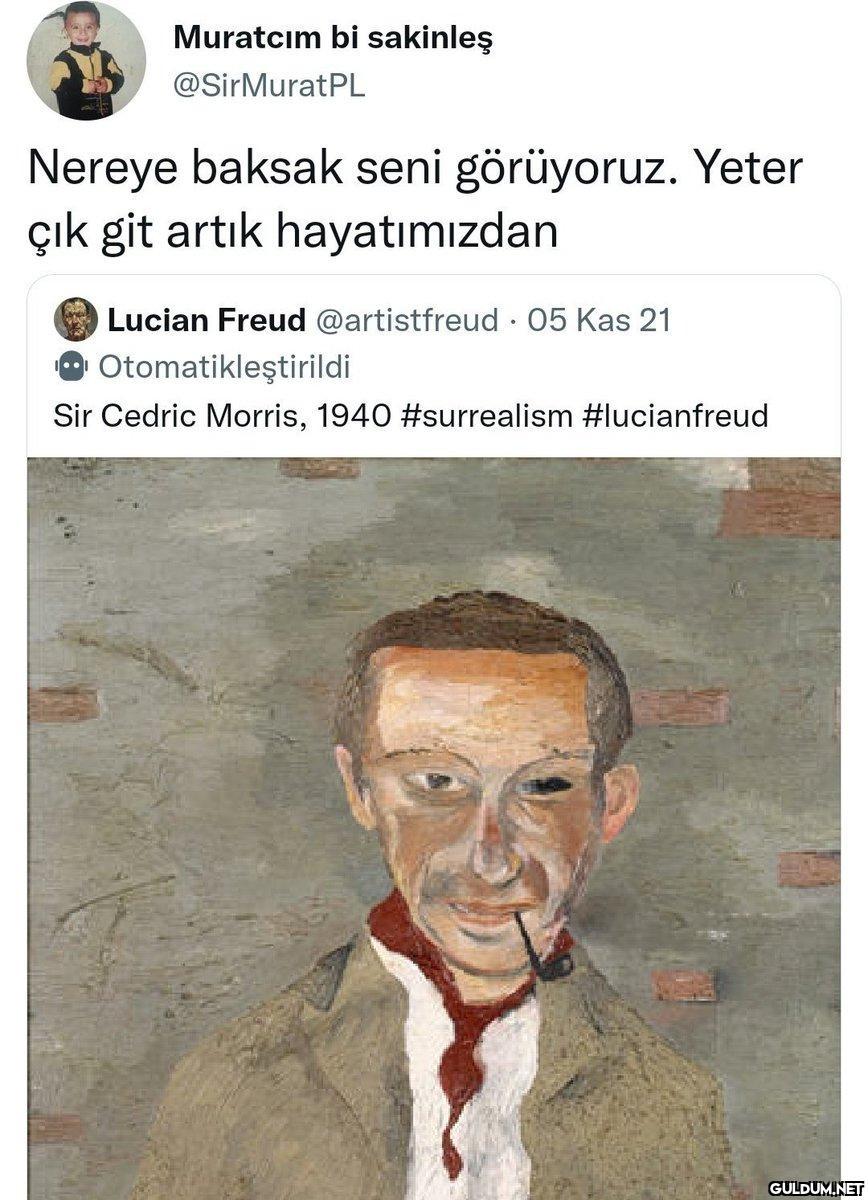
Task: Click the brick patch in the painting's upper corner
Action: [780, 498]
